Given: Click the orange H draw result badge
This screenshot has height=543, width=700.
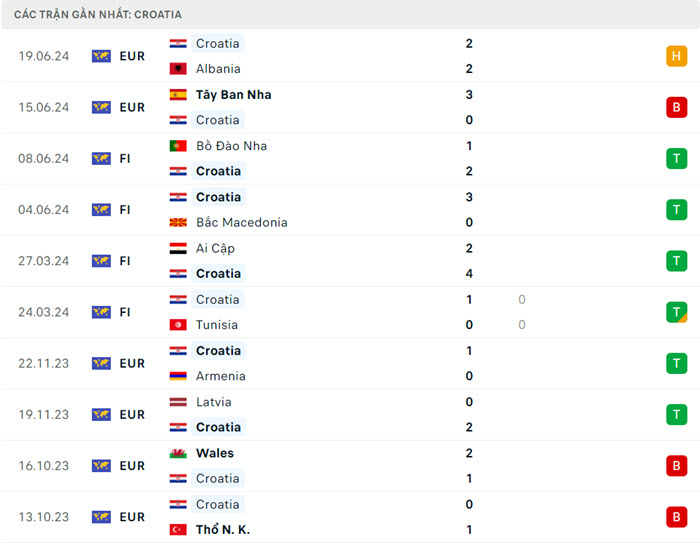Looking at the screenshot, I should 677,56.
